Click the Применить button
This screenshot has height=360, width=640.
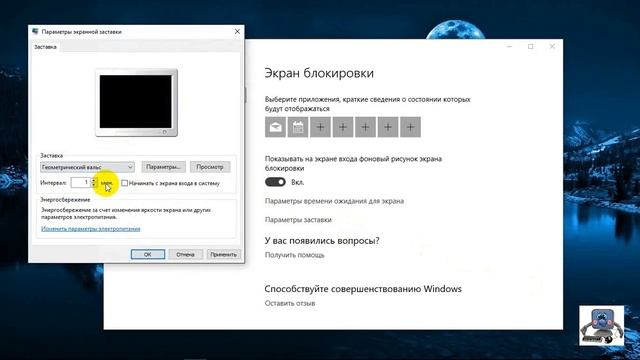click(x=223, y=254)
